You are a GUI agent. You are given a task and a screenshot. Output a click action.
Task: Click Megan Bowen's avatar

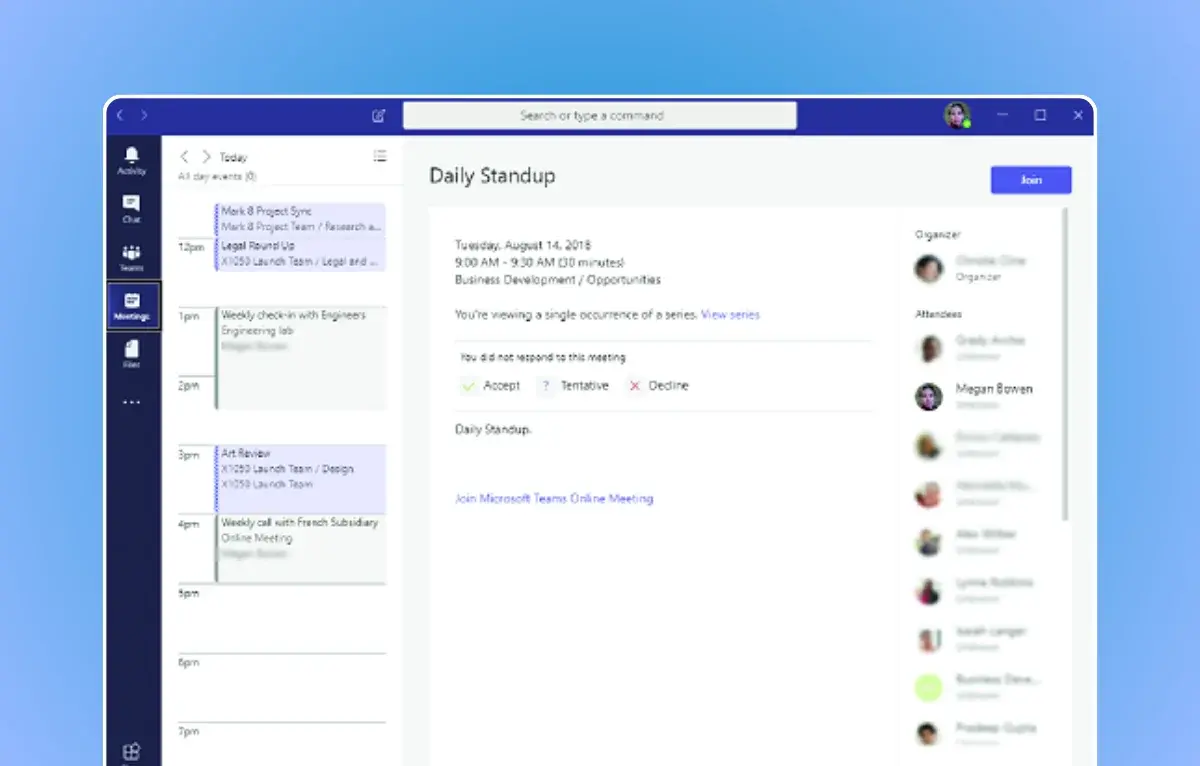tap(929, 396)
